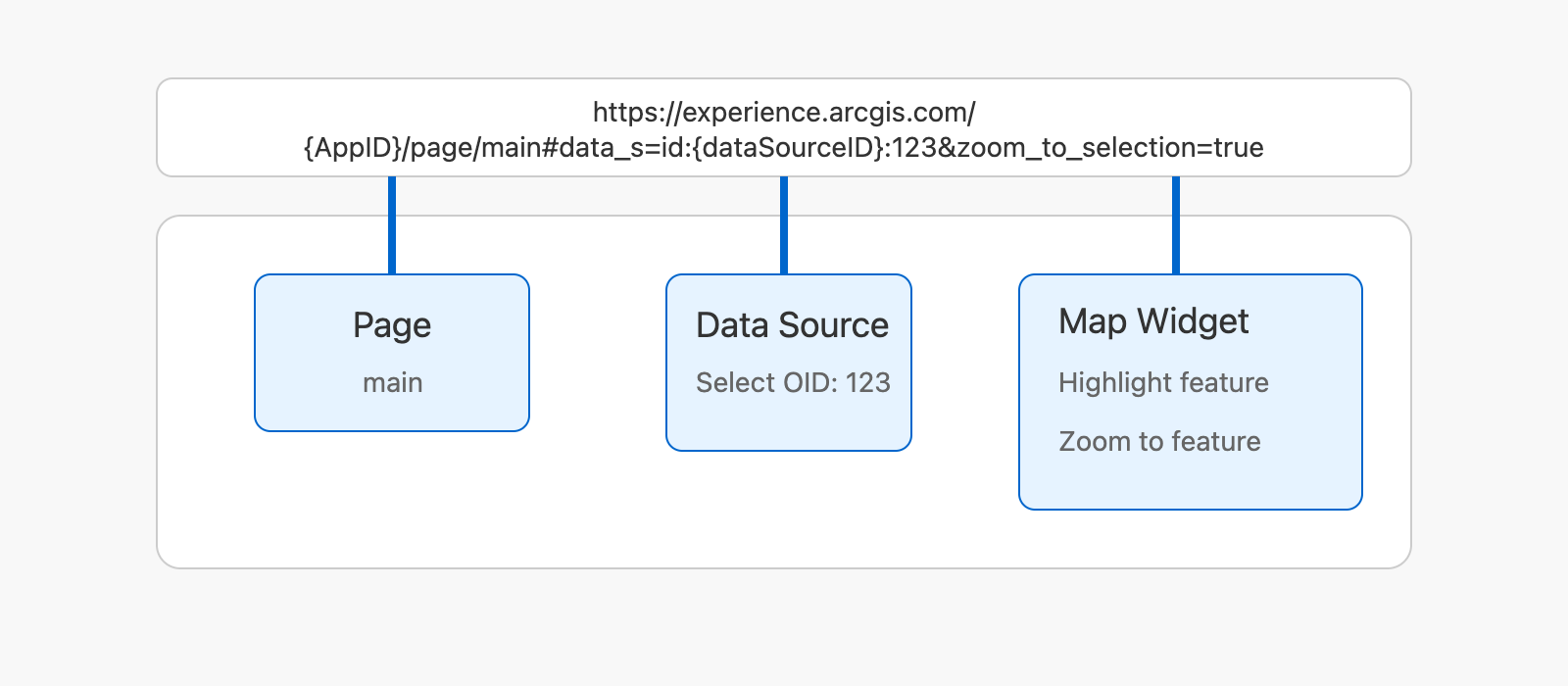
Task: Click the {AppID} placeholder in the URL
Action: pyautogui.click(x=353, y=148)
